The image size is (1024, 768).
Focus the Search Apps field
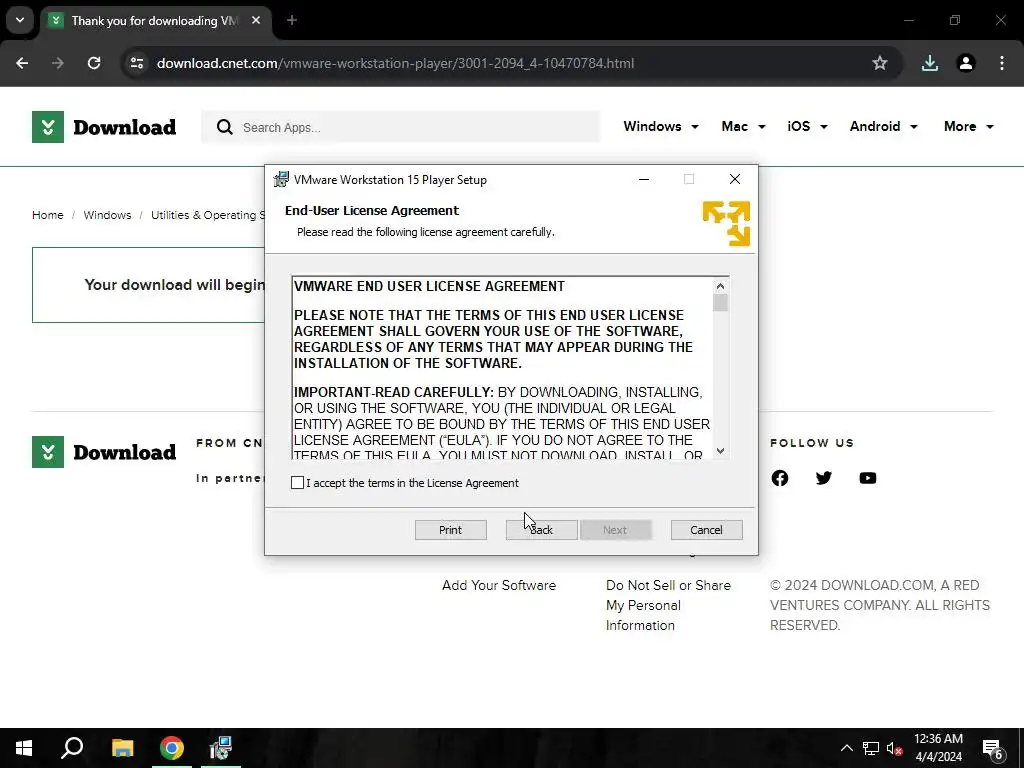pyautogui.click(x=400, y=127)
